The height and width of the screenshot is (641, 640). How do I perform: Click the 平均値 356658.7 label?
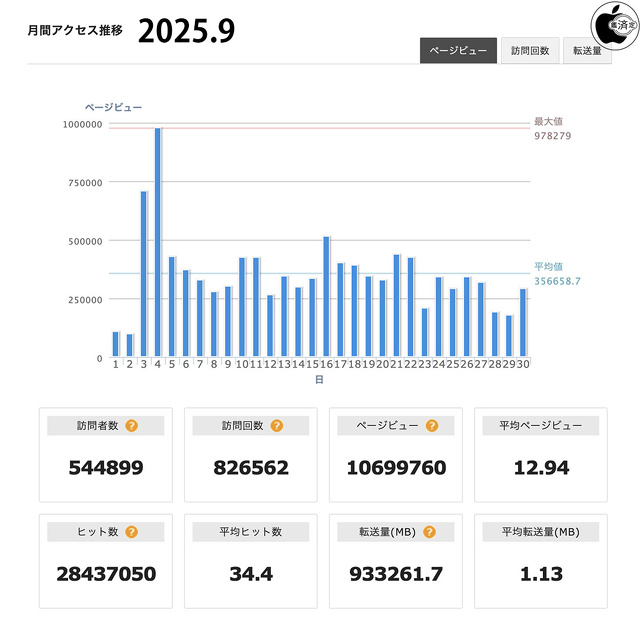(556, 274)
